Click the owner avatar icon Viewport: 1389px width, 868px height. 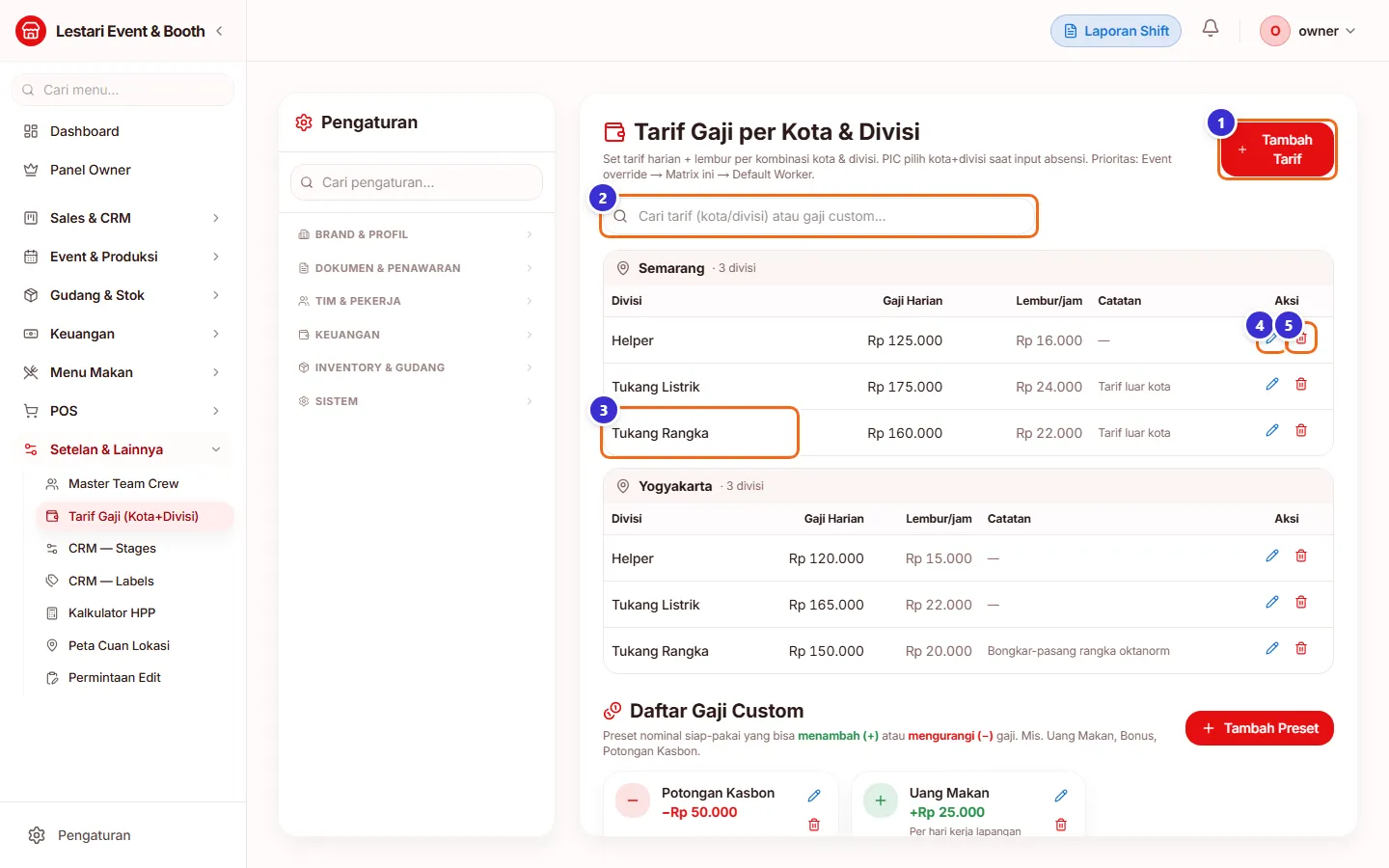point(1275,31)
